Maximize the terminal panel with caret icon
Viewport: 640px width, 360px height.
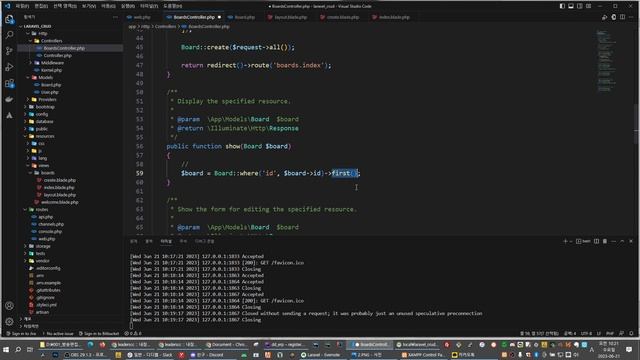tap(622, 241)
